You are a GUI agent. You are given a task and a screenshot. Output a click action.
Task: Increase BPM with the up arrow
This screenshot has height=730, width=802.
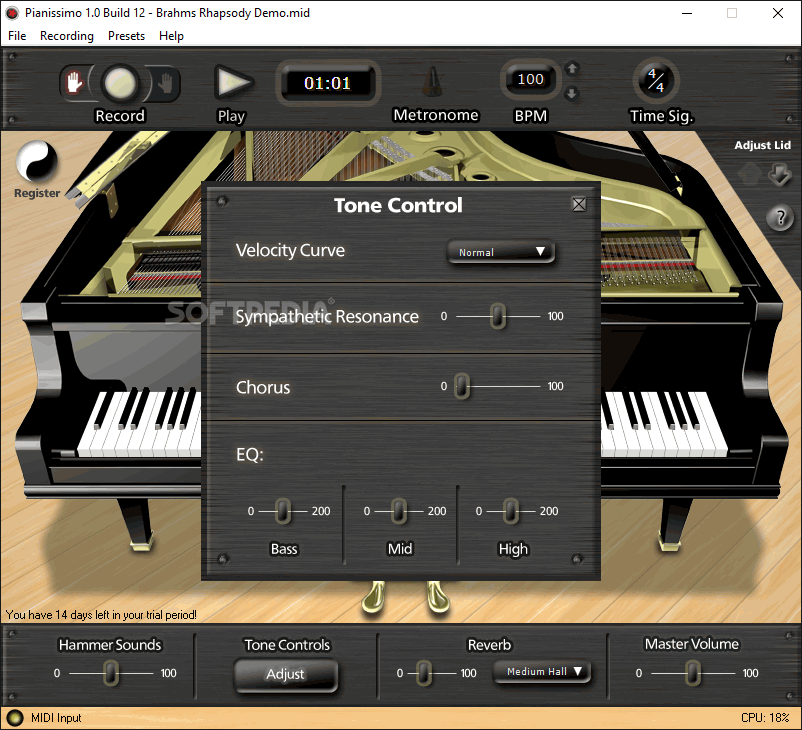click(x=572, y=68)
